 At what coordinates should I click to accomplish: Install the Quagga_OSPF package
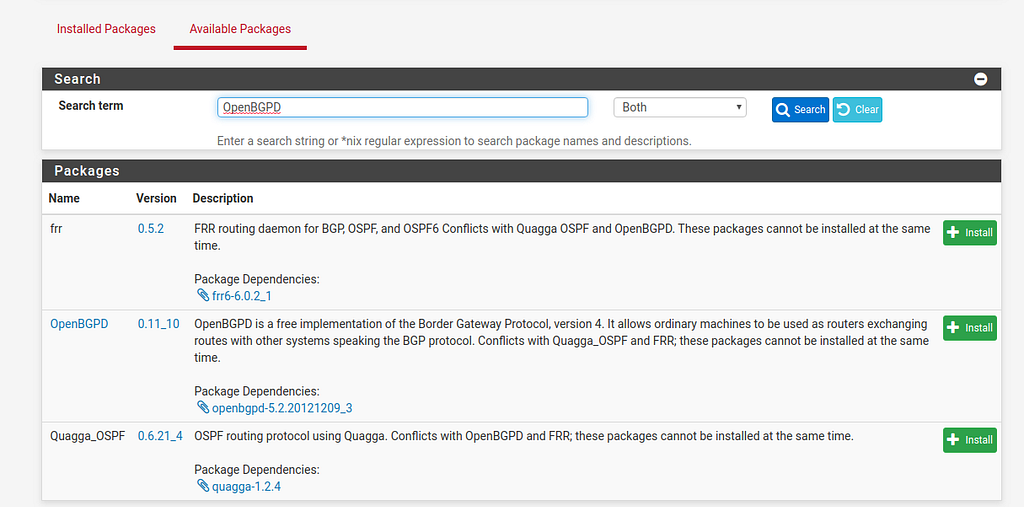[969, 440]
